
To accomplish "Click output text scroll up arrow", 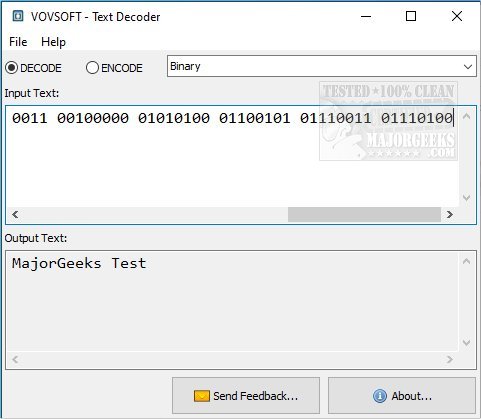I will point(467,261).
